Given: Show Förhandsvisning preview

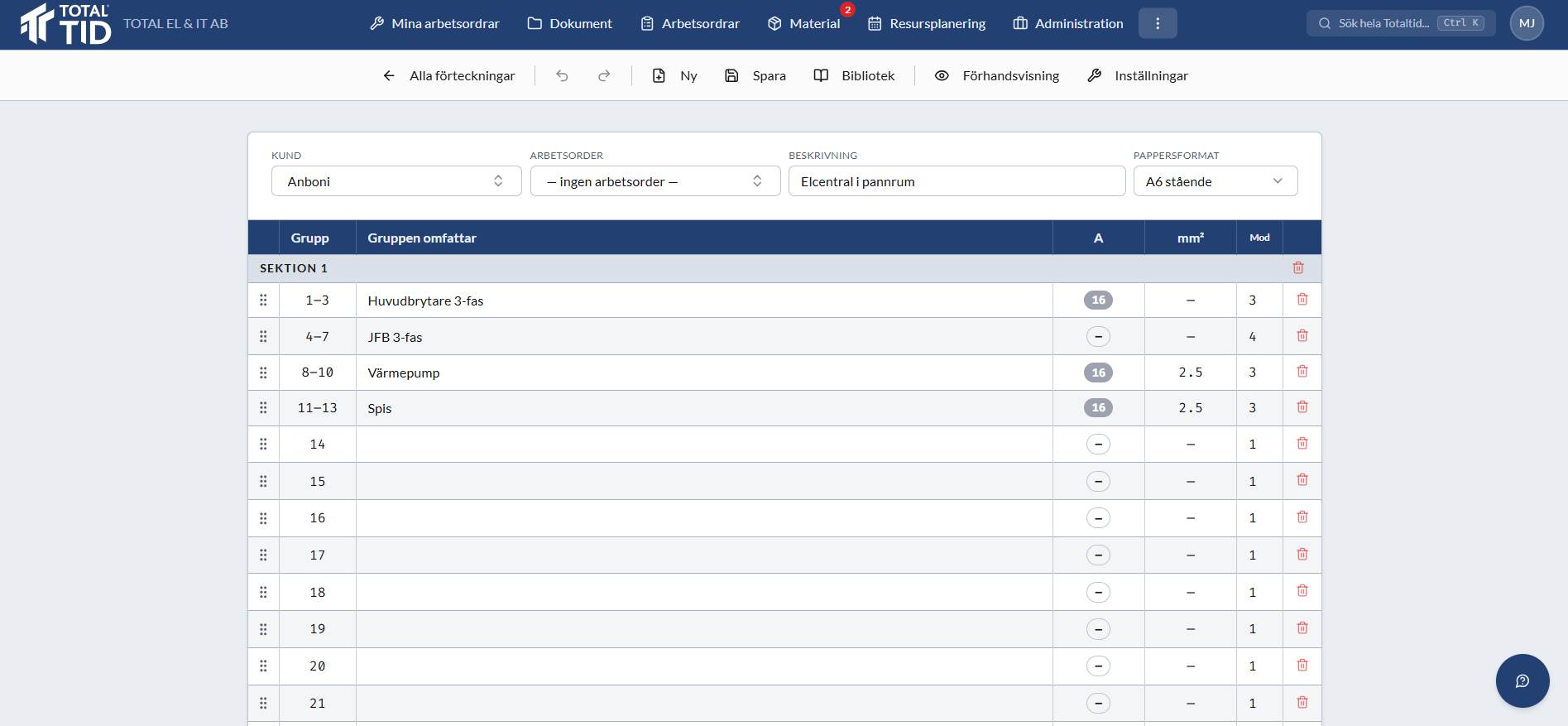Looking at the screenshot, I should pos(996,75).
